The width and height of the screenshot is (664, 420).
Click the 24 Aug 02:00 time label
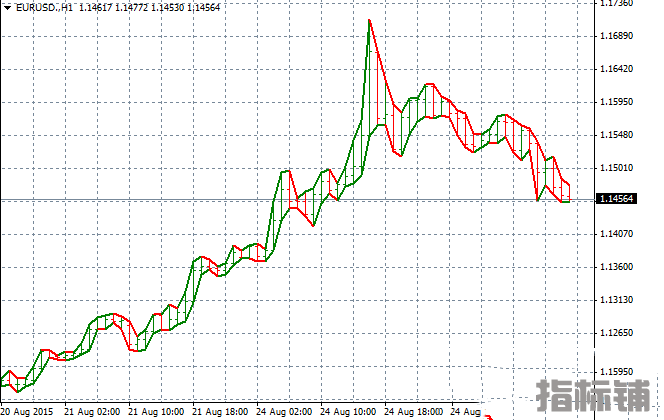285,411
